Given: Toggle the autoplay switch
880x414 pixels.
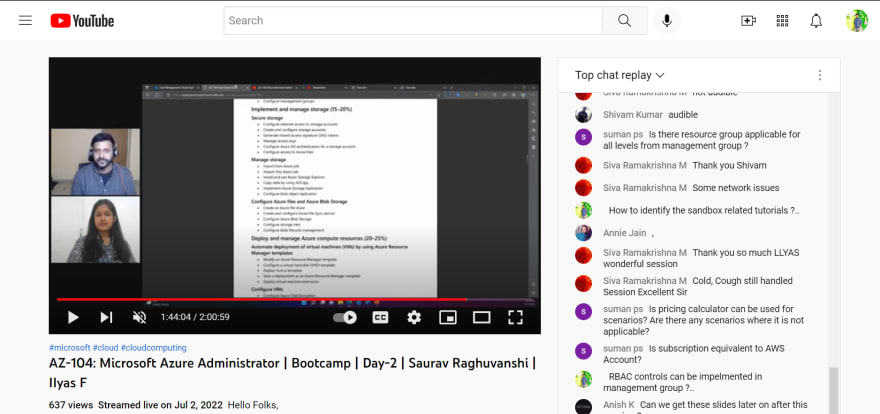Looking at the screenshot, I should tap(345, 318).
